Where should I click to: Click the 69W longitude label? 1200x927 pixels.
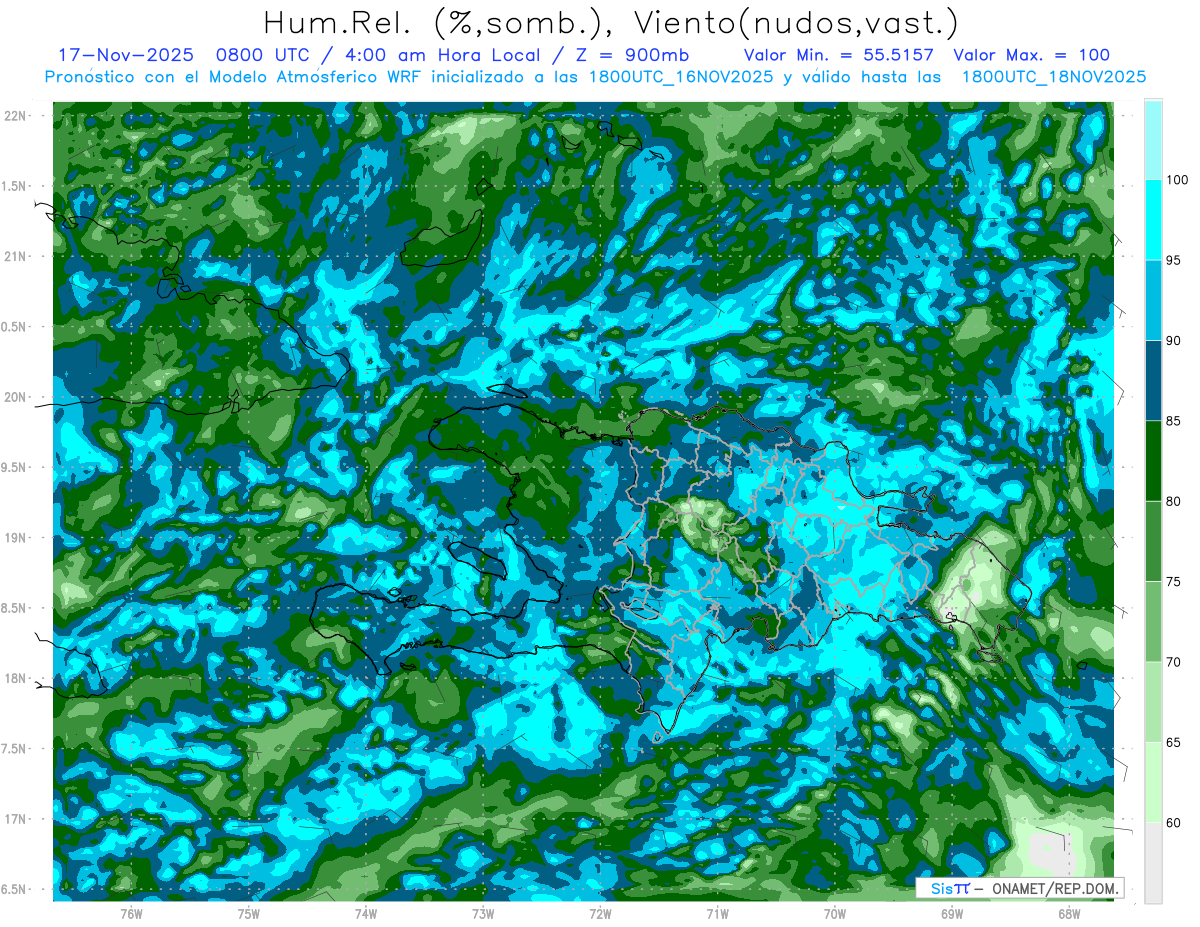(x=952, y=914)
